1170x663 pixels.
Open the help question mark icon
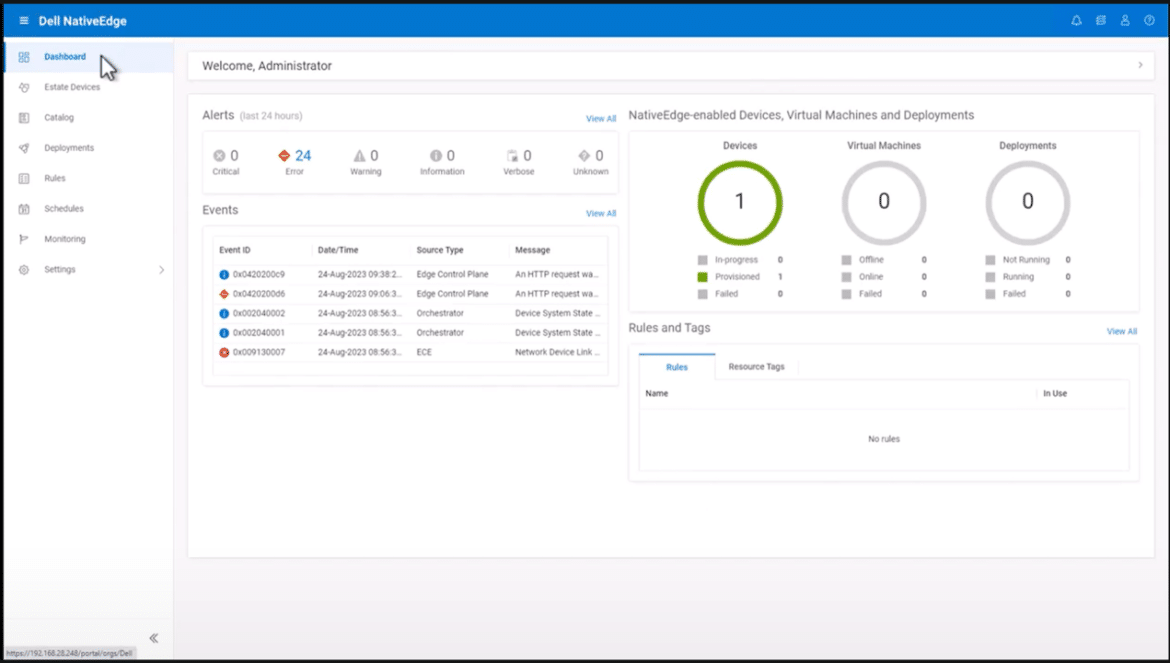pyautogui.click(x=1149, y=21)
